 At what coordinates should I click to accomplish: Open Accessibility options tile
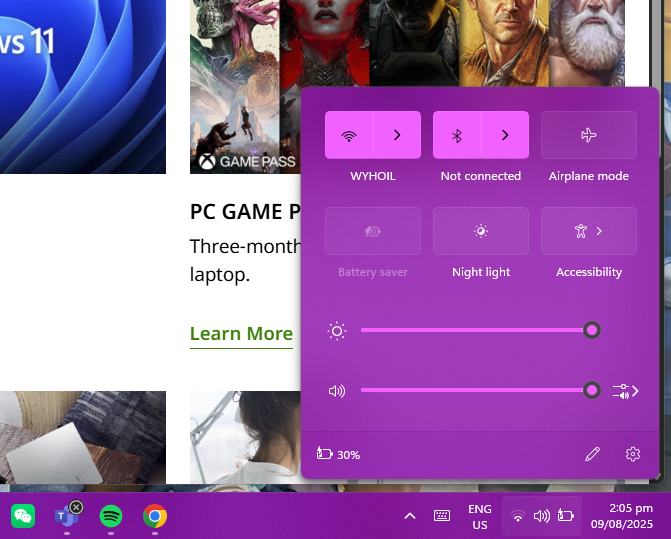click(x=589, y=231)
